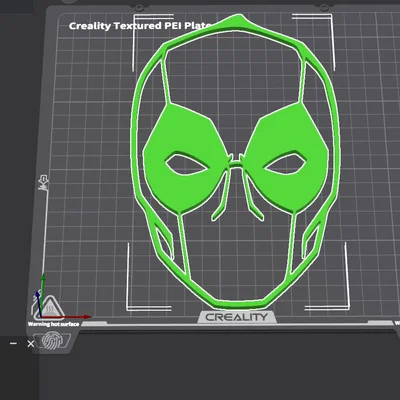Click the Warning hot surface text

point(54,324)
